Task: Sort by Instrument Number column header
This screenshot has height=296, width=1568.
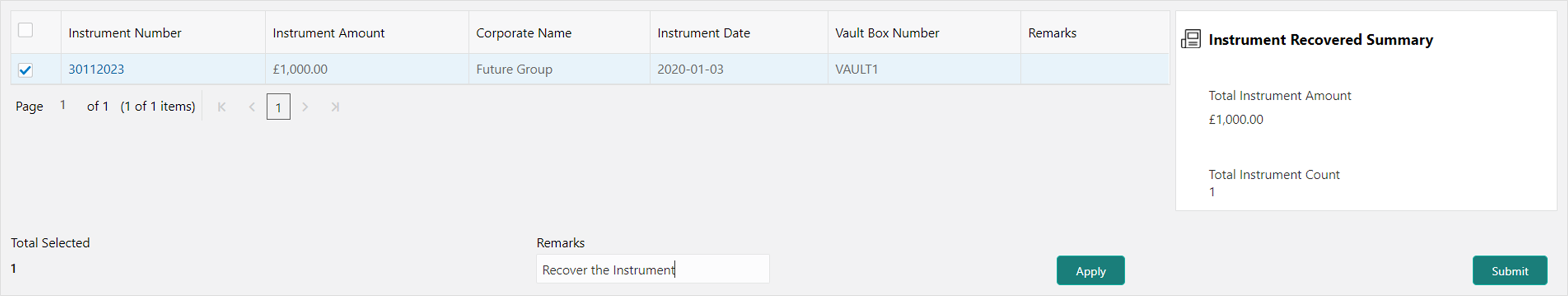Action: click(x=125, y=33)
